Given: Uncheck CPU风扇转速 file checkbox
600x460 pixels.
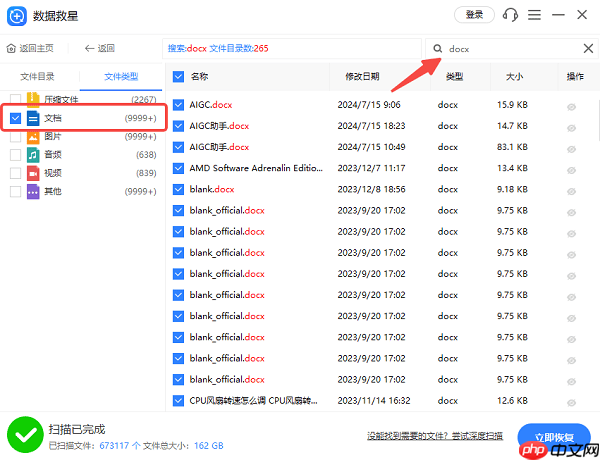Looking at the screenshot, I should 178,401.
